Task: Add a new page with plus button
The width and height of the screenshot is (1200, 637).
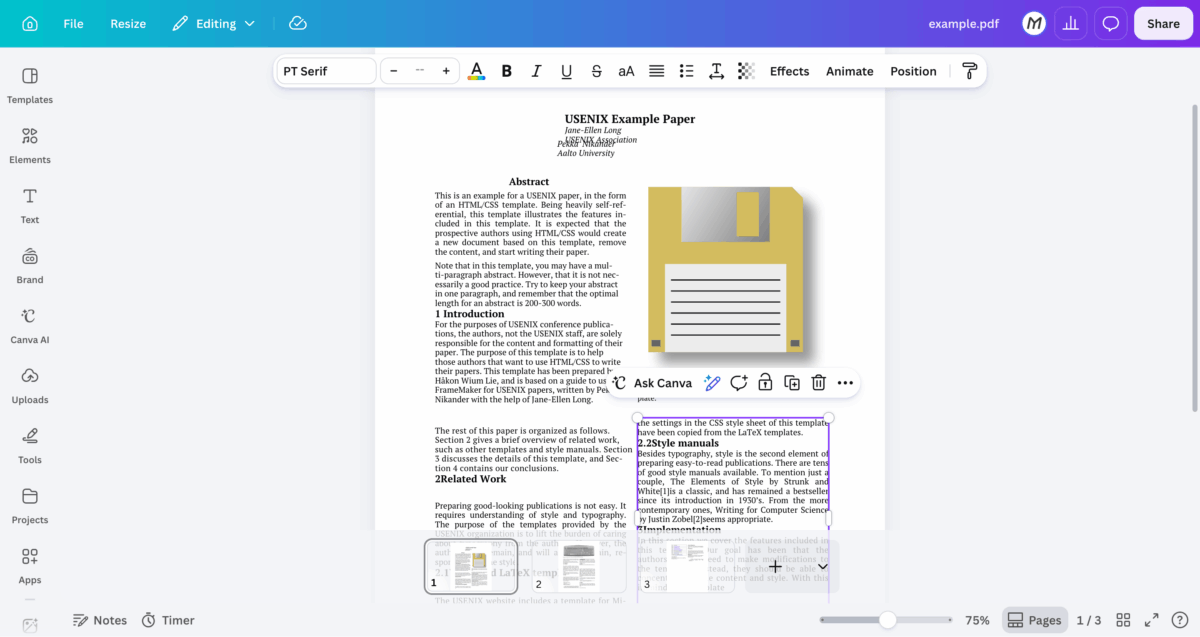Action: tap(775, 567)
